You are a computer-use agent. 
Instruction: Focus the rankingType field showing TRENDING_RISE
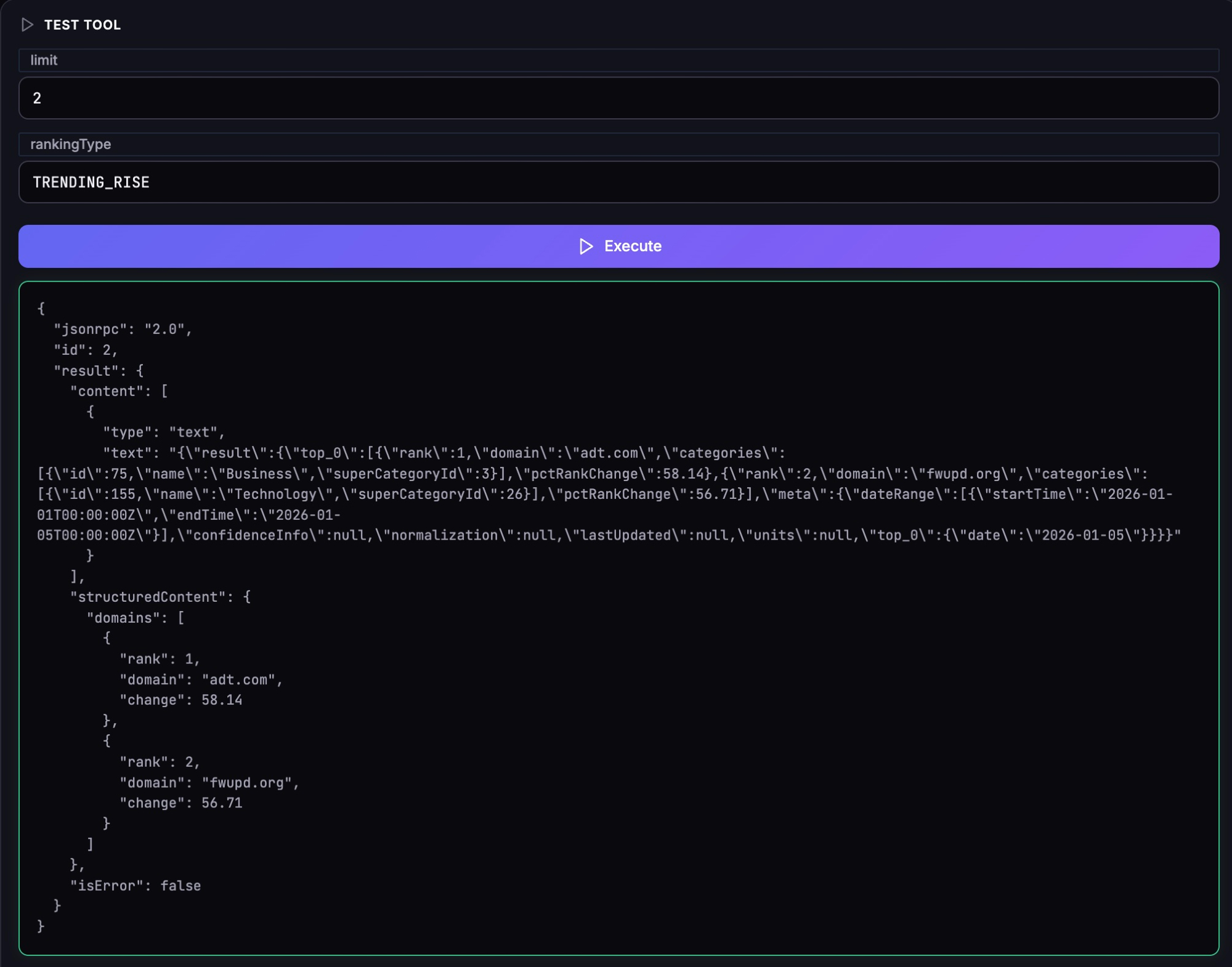pyautogui.click(x=618, y=182)
